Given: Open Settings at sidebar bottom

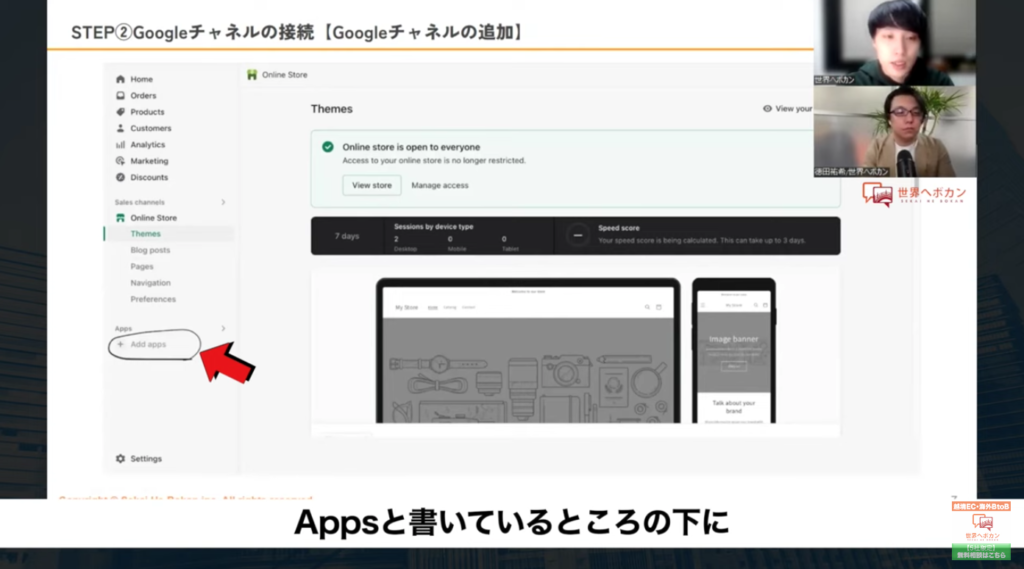Looking at the screenshot, I should [146, 459].
